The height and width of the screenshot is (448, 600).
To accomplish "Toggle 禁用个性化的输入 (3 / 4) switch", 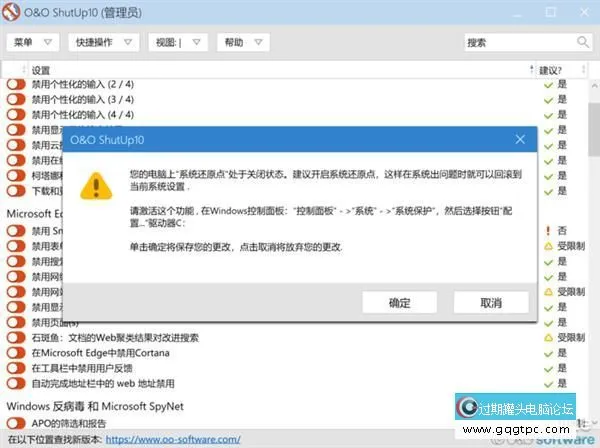I will coord(16,99).
